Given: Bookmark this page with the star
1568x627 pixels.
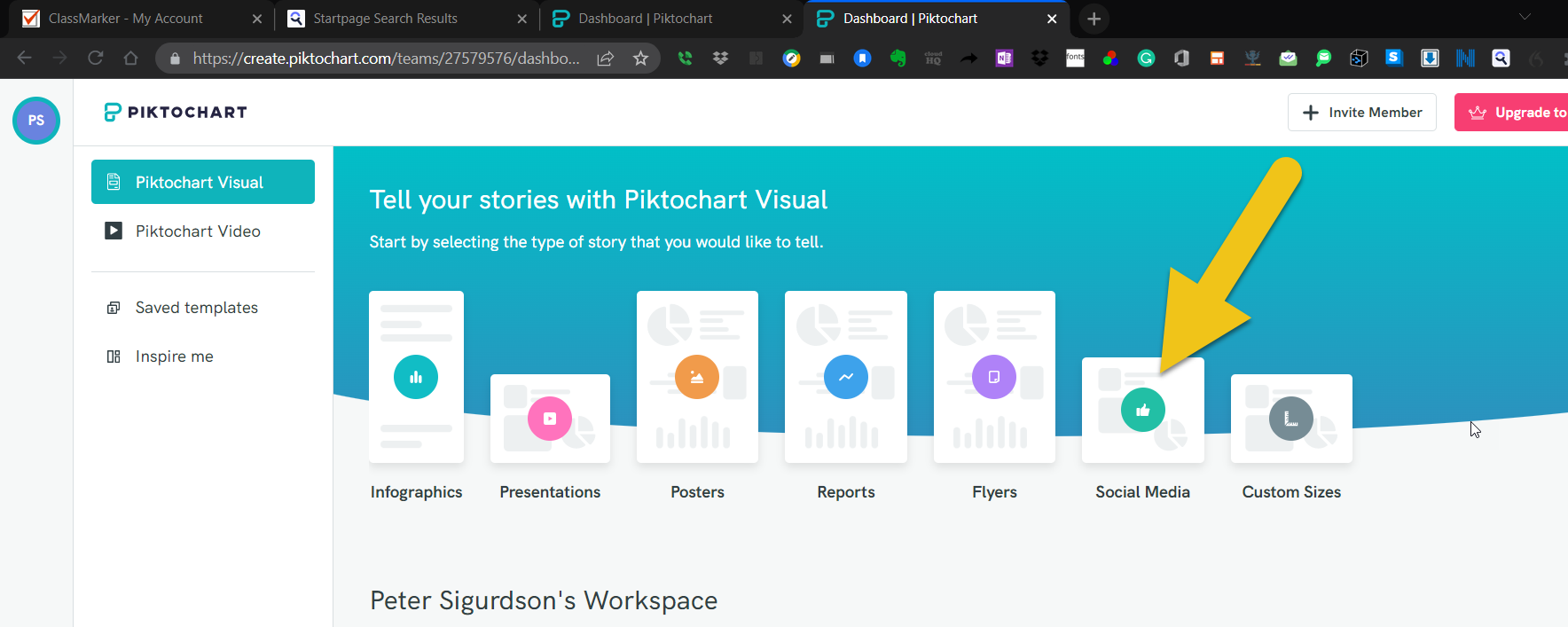Looking at the screenshot, I should pos(641,59).
